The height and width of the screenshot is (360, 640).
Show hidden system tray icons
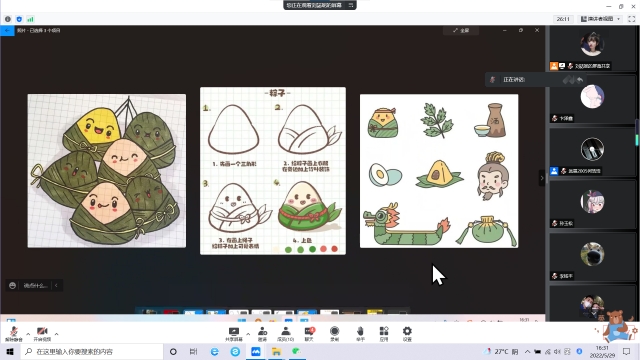coord(527,351)
